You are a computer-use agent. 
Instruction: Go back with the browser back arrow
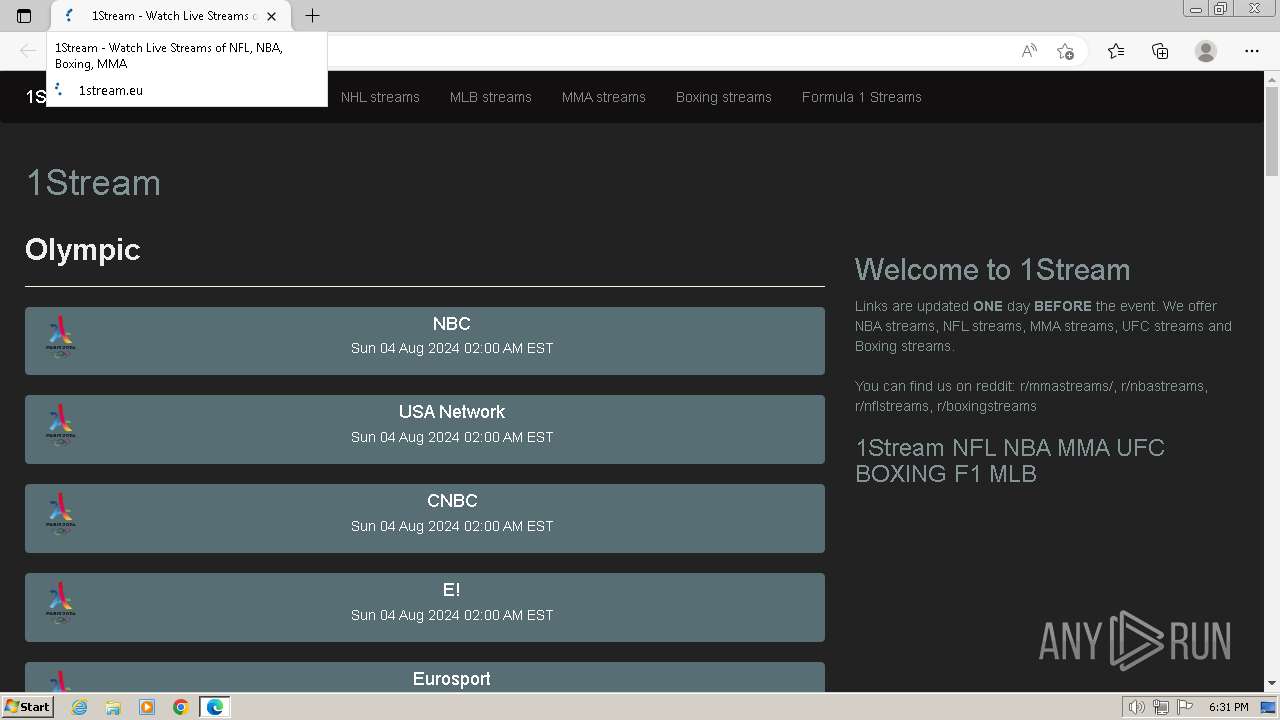pyautogui.click(x=28, y=51)
